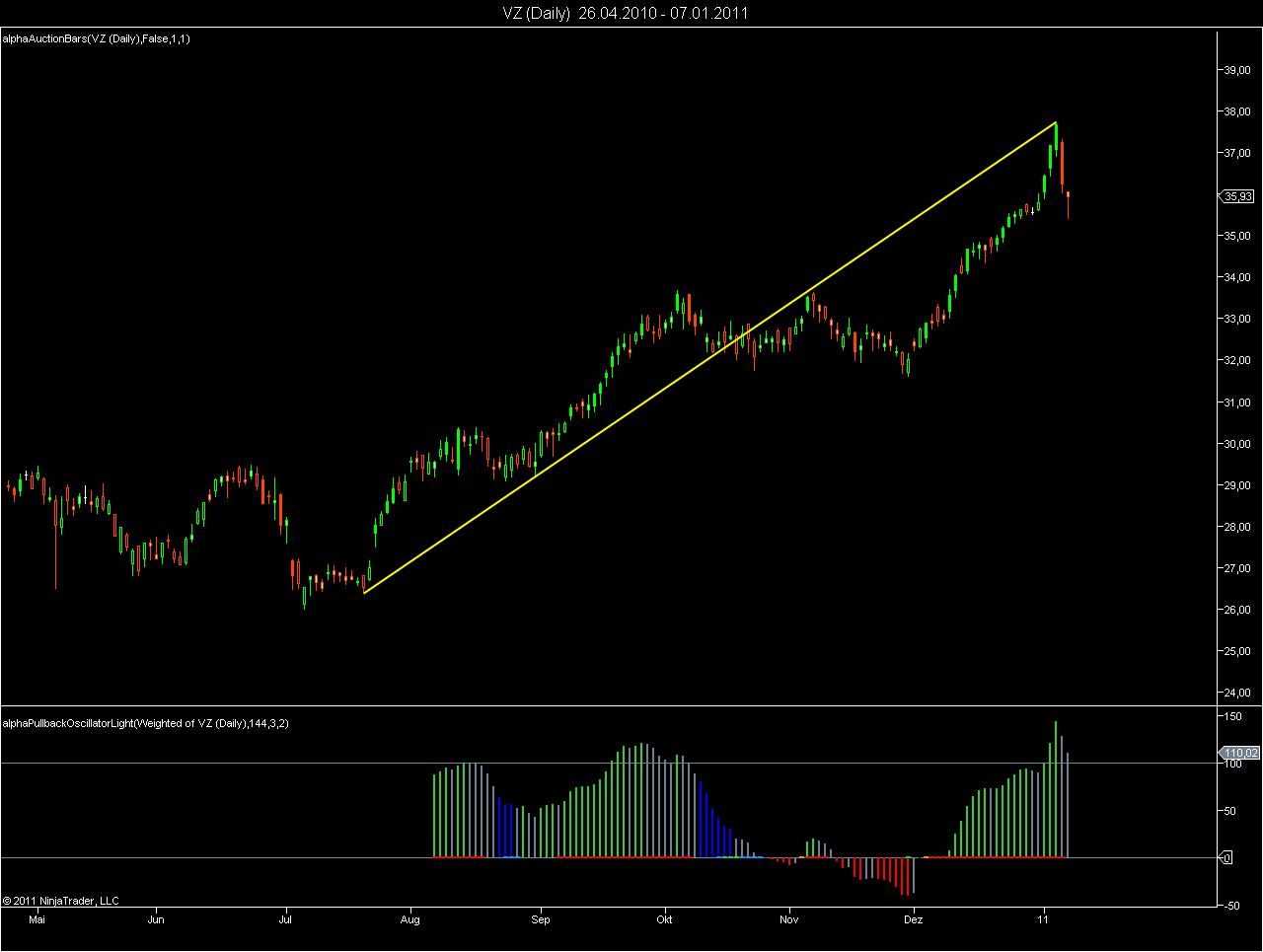Screen dimensions: 1263x952
Task: Click the 27,00 price axis label
Action: tap(1237, 568)
